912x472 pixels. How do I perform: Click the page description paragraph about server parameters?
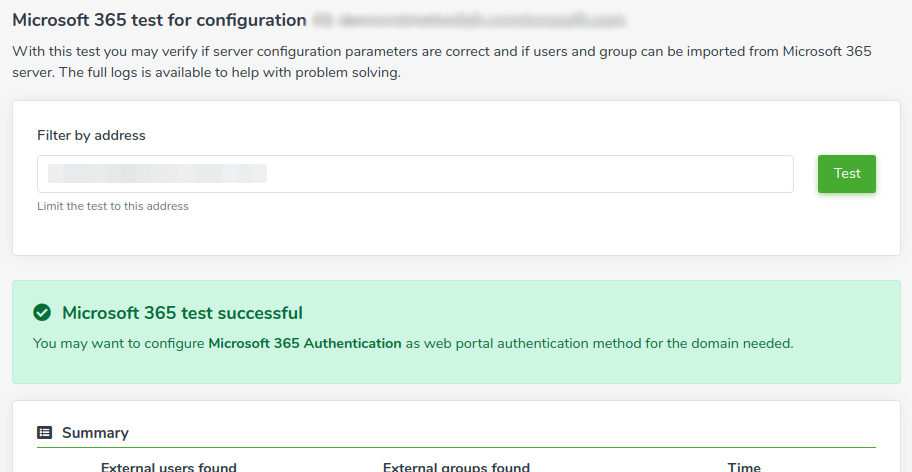coord(442,62)
